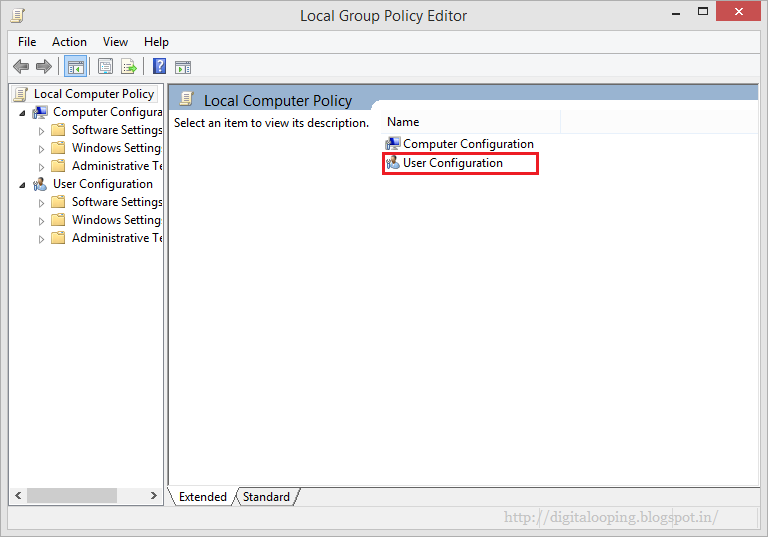Click scroll icon in right pane header
The image size is (768, 537).
tap(187, 99)
